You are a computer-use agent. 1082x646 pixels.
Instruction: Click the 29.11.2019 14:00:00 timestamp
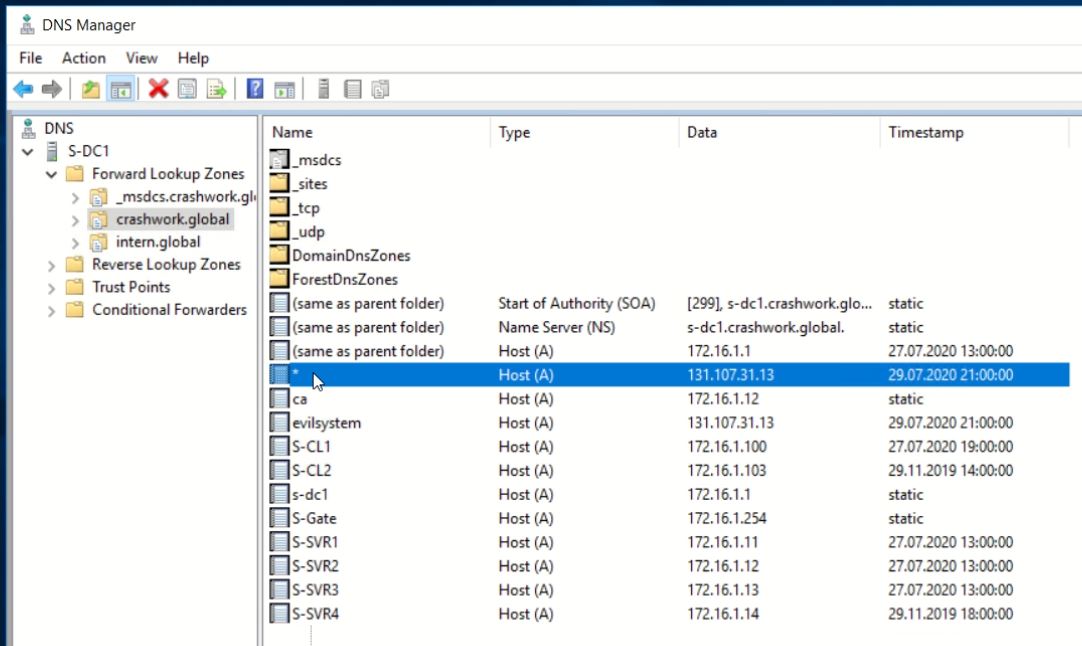[950, 471]
